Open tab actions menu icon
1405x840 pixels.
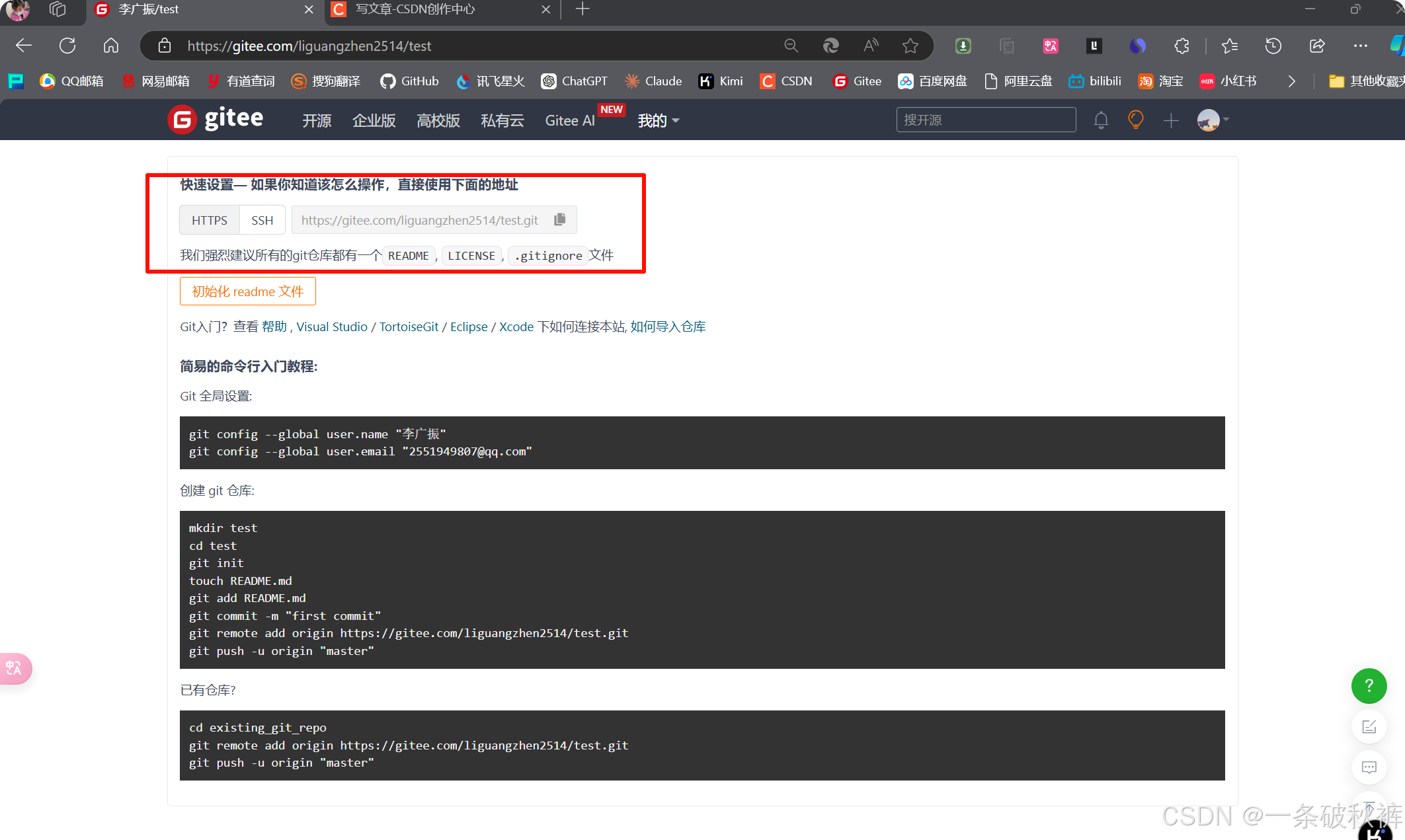(x=58, y=9)
